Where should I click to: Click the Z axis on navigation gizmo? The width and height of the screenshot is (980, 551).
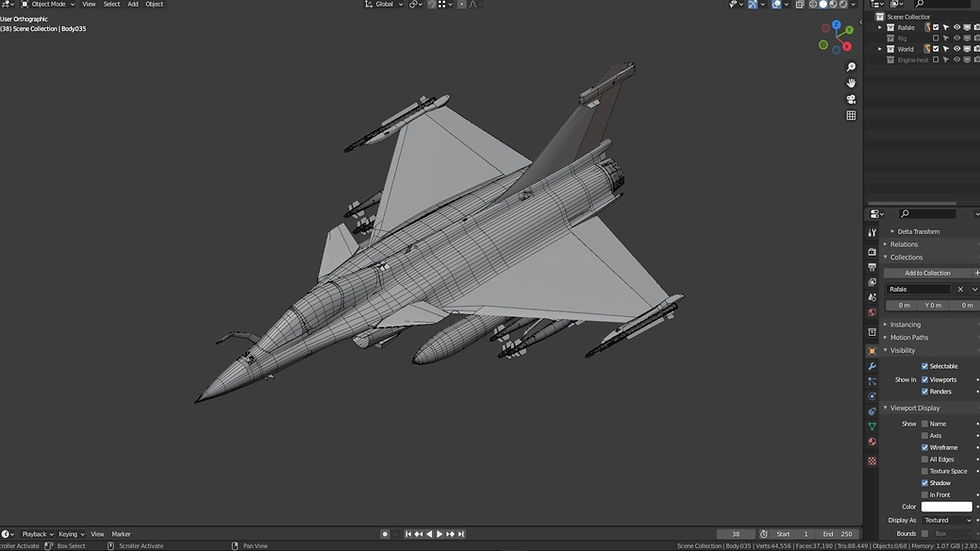pyautogui.click(x=836, y=25)
